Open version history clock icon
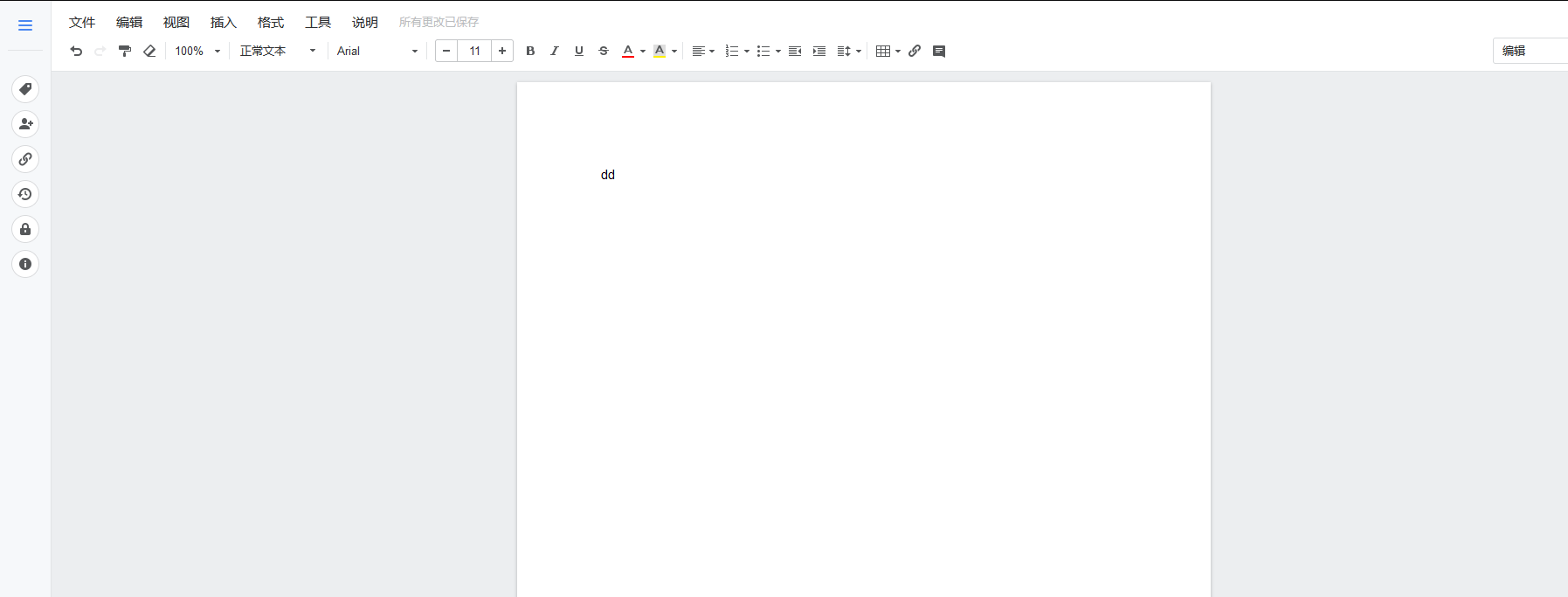Screen dimensions: 1568x597 25,194
